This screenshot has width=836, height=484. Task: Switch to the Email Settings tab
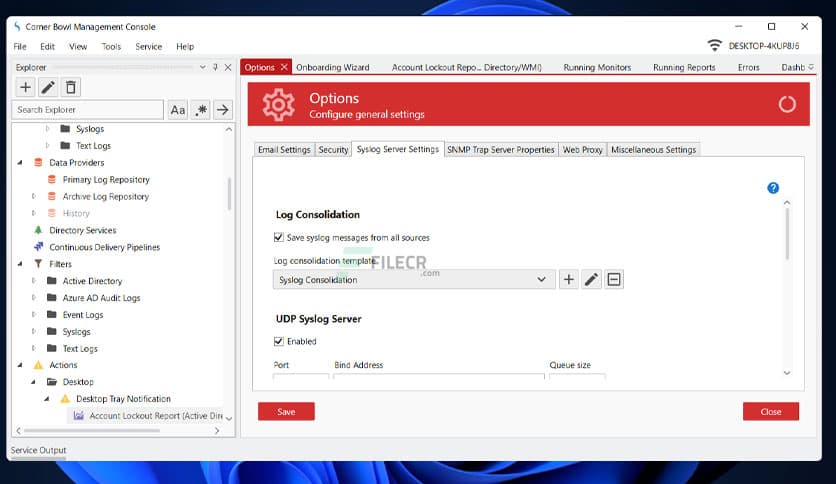tap(284, 150)
